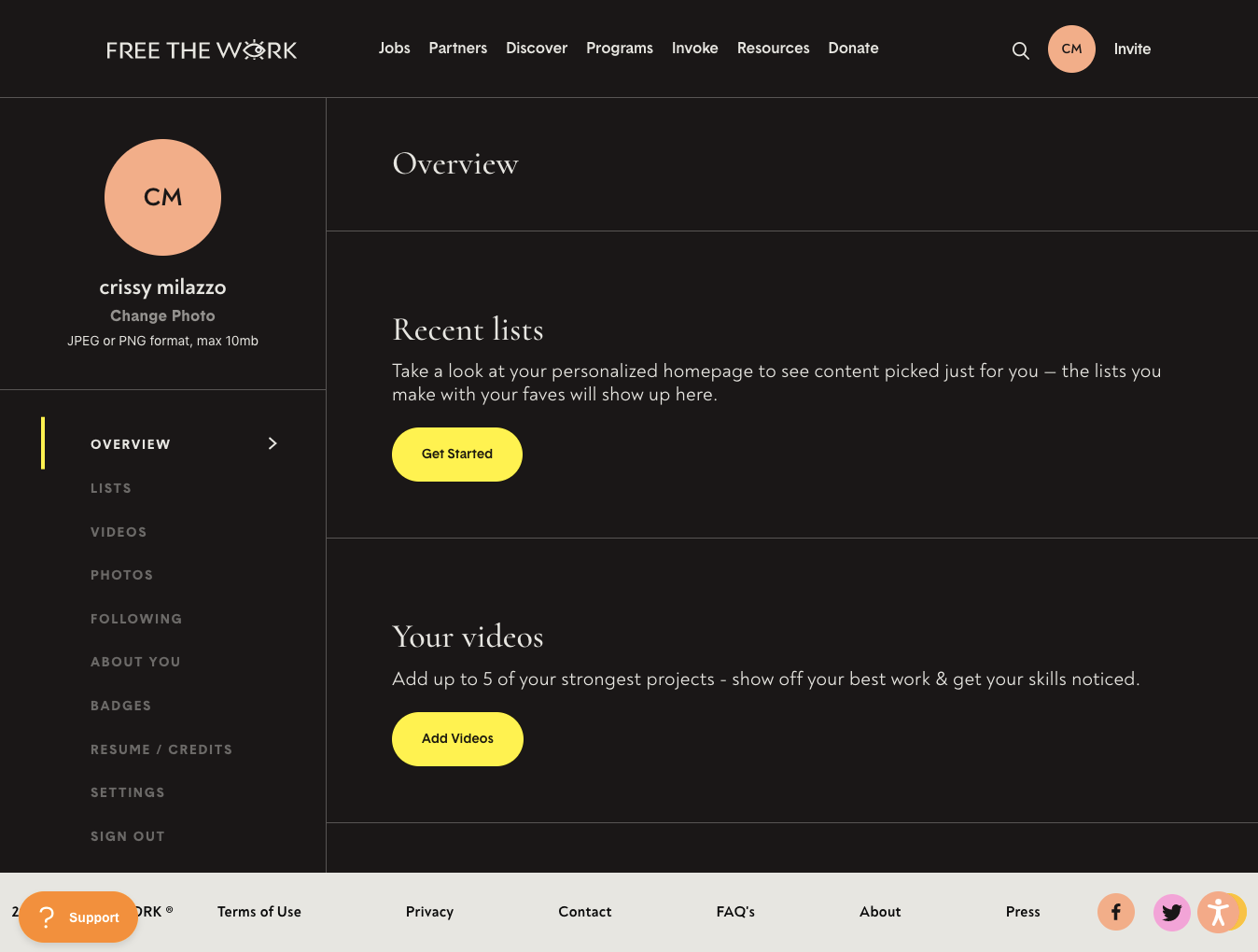The height and width of the screenshot is (952, 1258).
Task: Open the search icon in the navbar
Action: tap(1020, 50)
